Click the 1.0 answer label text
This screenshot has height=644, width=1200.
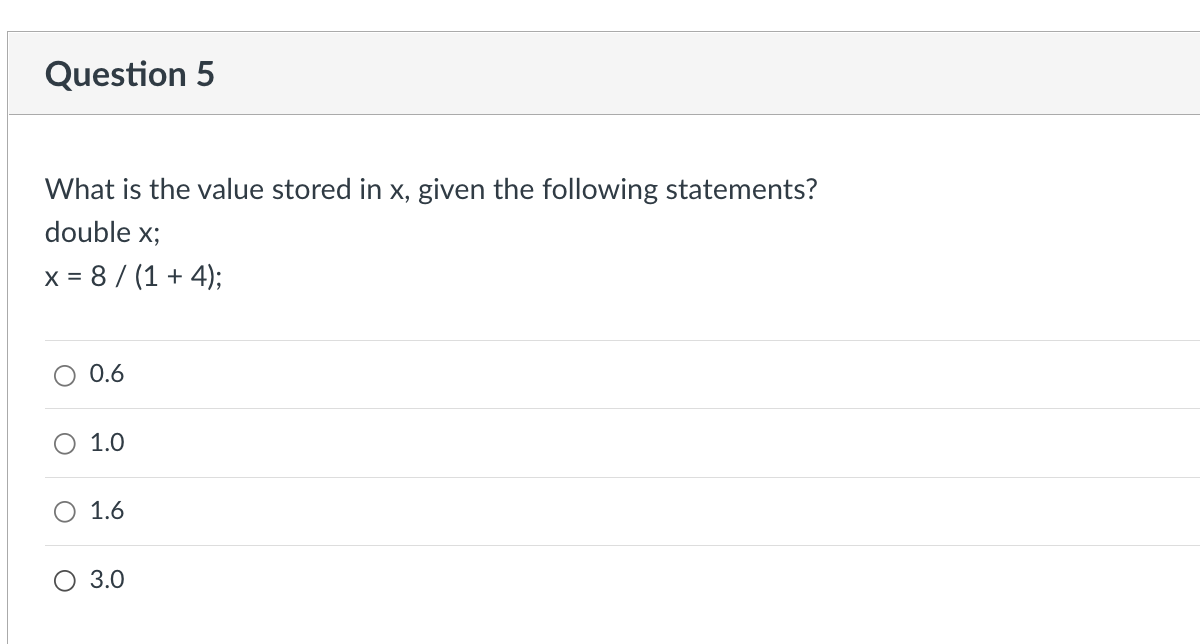[106, 443]
